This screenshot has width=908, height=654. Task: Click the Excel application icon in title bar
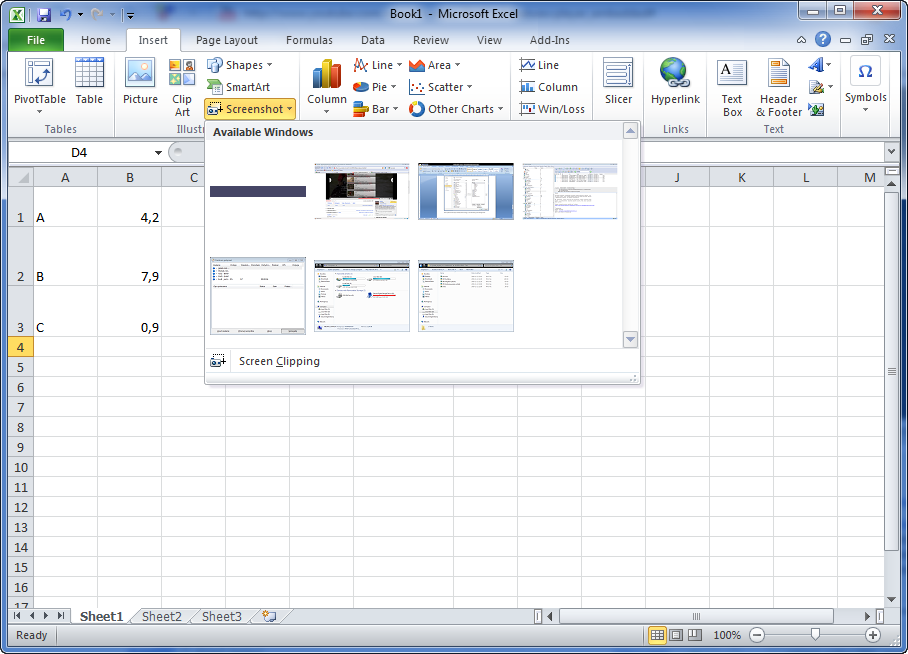pyautogui.click(x=17, y=14)
